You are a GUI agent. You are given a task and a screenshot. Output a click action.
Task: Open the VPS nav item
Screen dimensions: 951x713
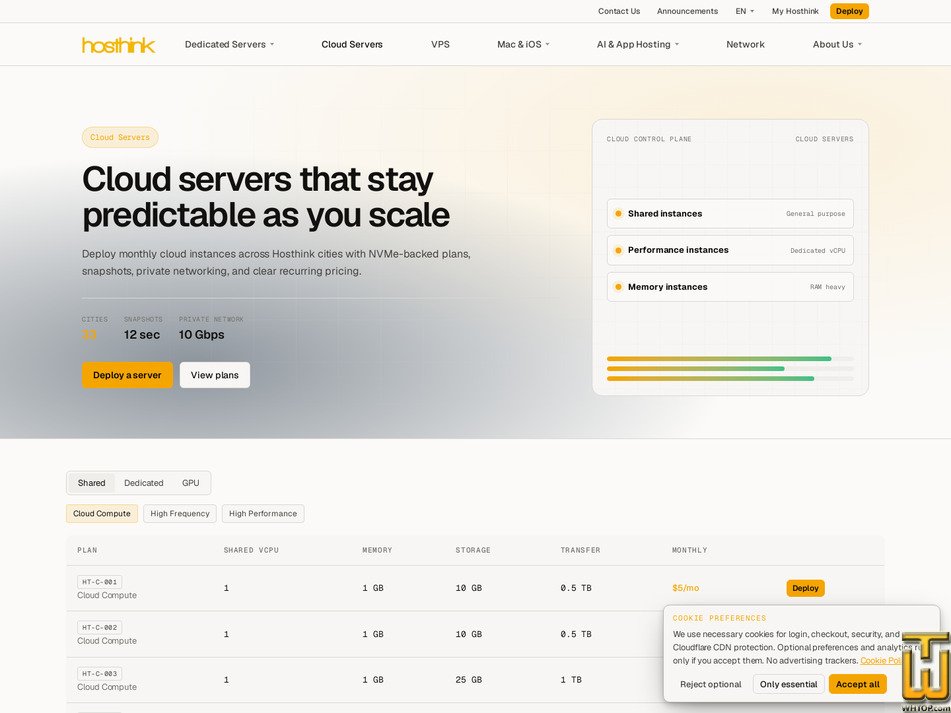pos(440,44)
